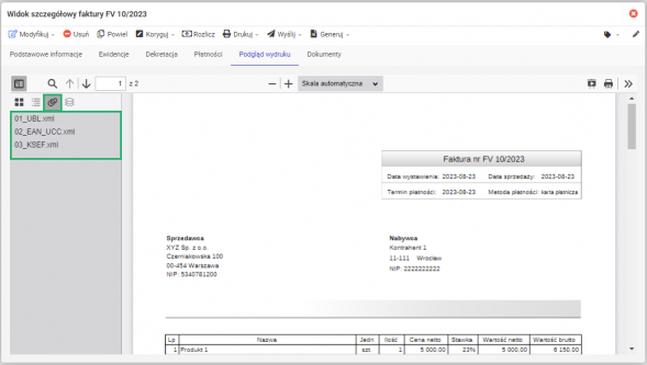Click the download document icon

[591, 84]
